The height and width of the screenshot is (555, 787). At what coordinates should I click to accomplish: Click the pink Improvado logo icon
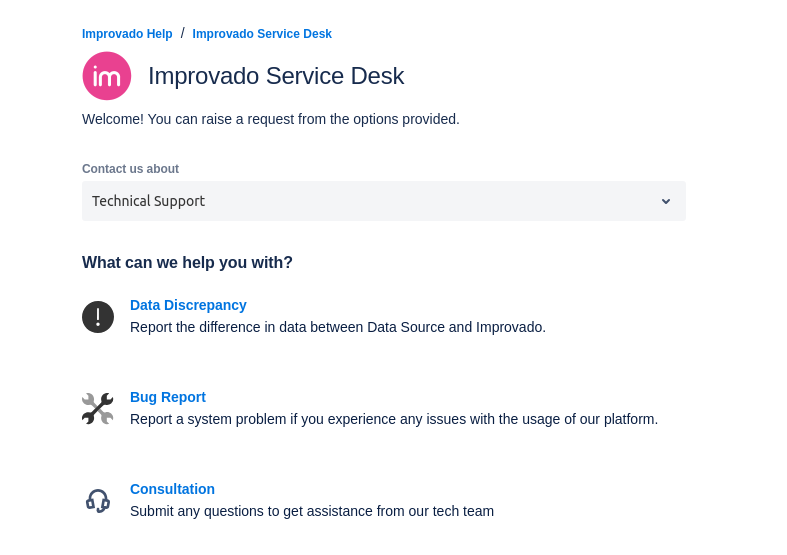coord(107,76)
